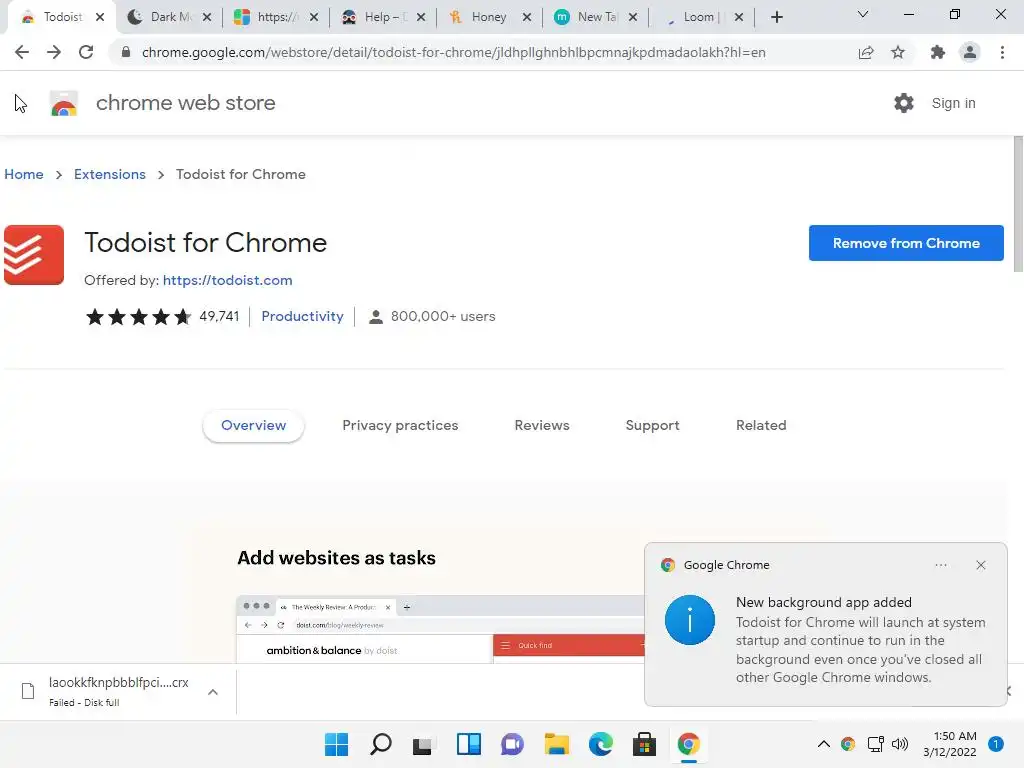The height and width of the screenshot is (768, 1024).
Task: Open the Related tab
Action: [761, 425]
